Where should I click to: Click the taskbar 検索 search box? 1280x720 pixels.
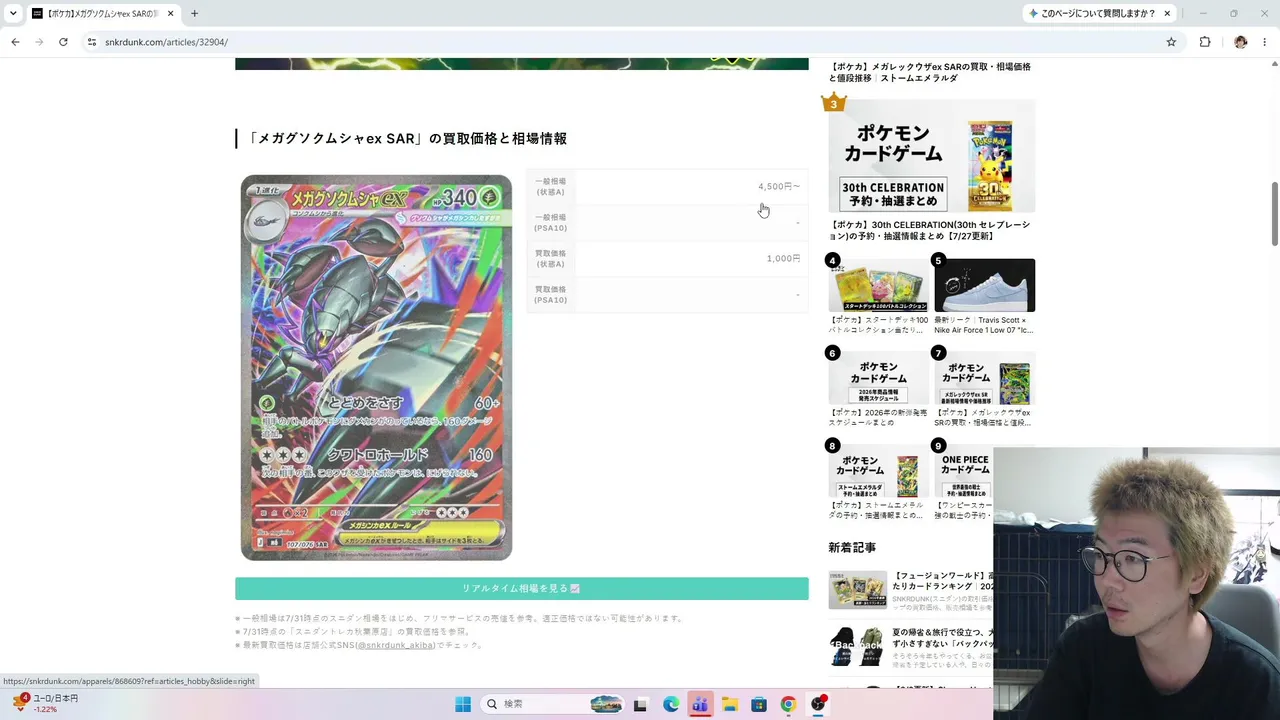click(552, 704)
